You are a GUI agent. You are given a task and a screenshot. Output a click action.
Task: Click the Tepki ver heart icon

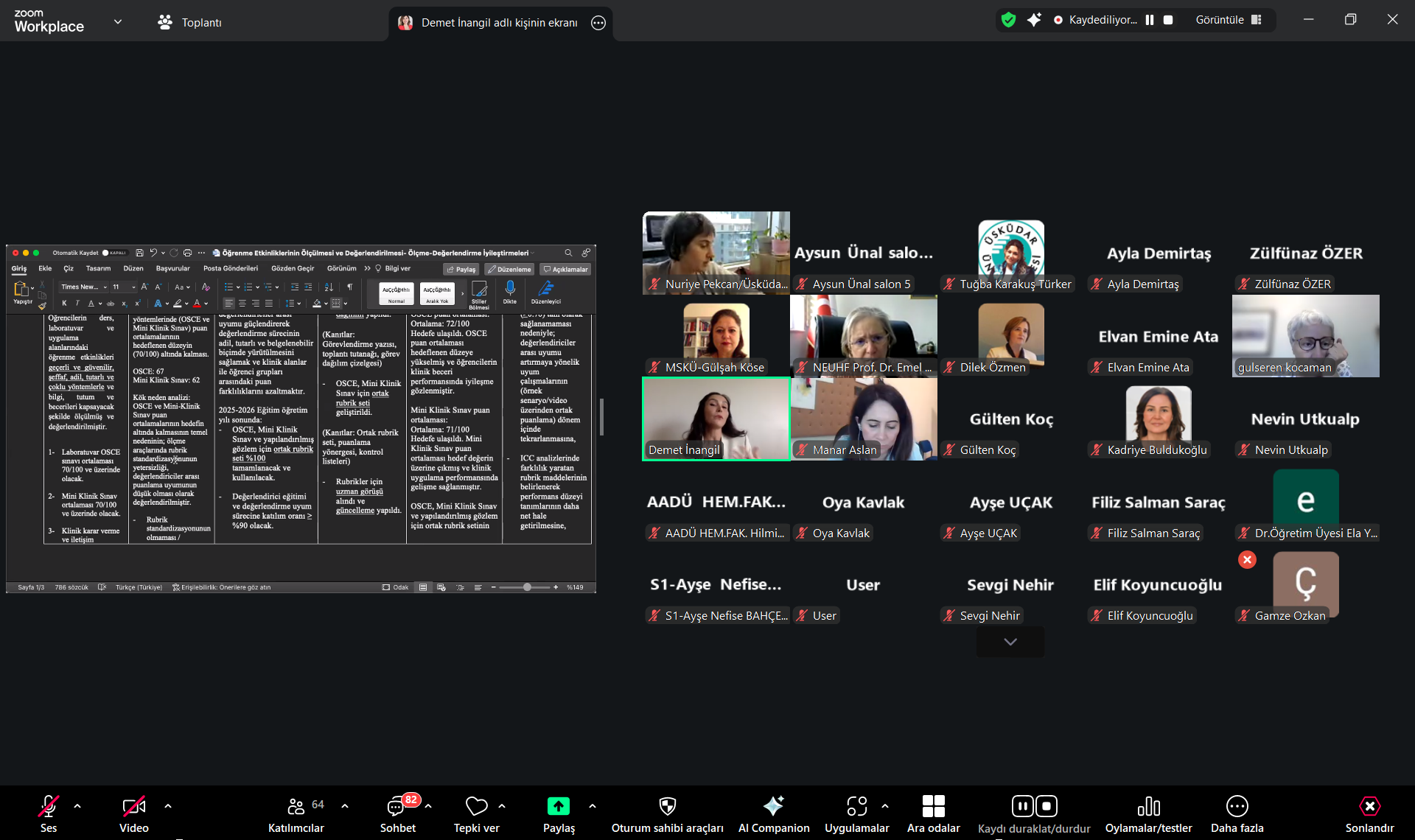pyautogui.click(x=476, y=806)
